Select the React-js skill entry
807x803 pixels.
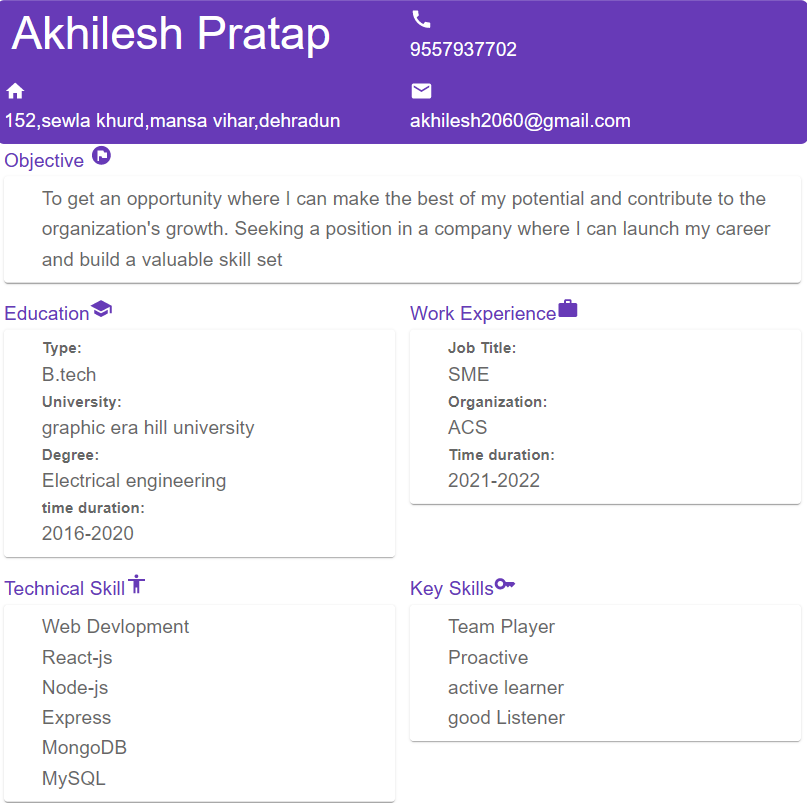[x=77, y=657]
